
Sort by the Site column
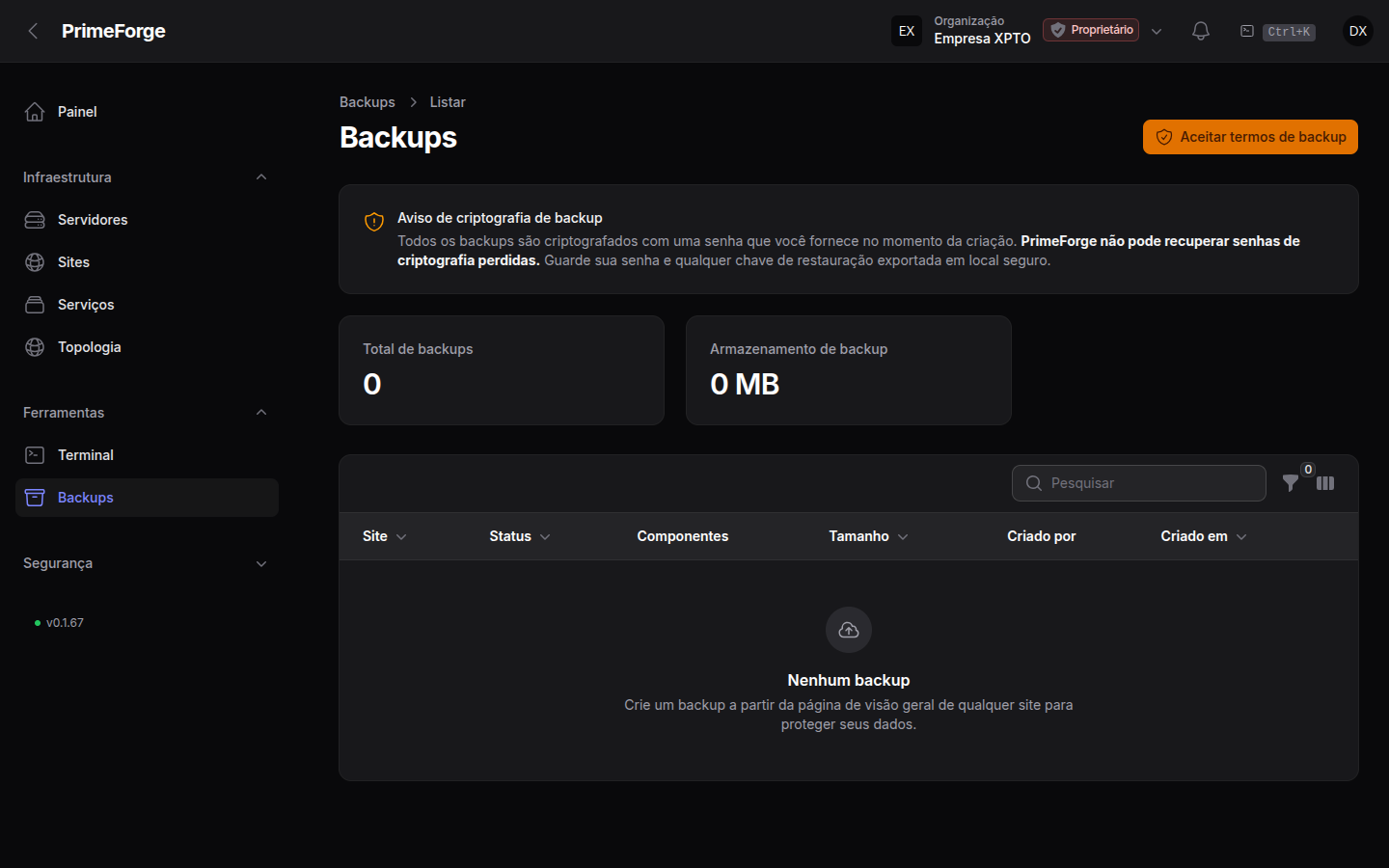(x=384, y=536)
